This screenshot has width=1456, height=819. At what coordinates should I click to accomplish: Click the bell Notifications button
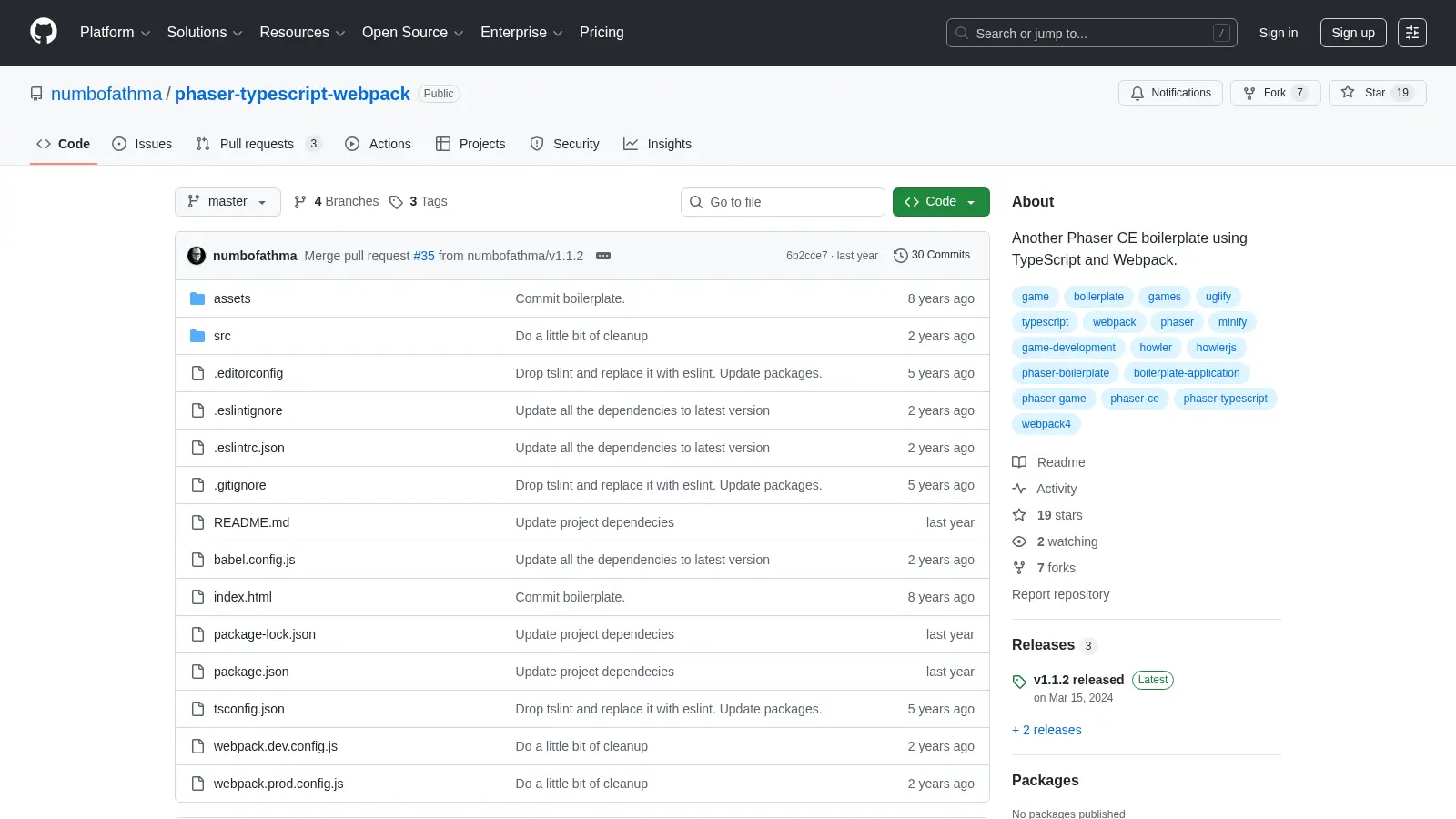tap(1171, 93)
